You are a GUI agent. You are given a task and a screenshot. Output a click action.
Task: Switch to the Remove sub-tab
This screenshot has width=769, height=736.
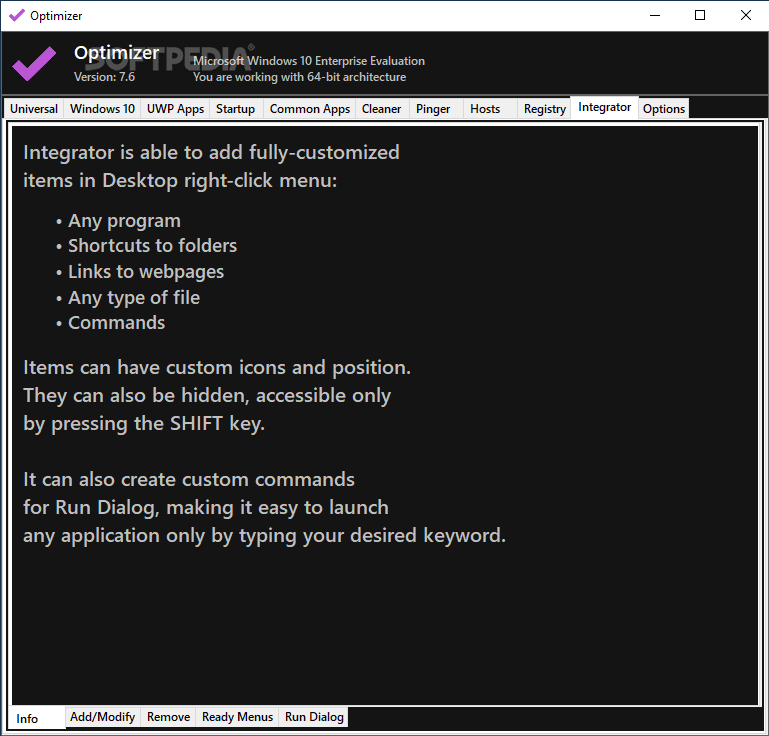click(x=168, y=717)
